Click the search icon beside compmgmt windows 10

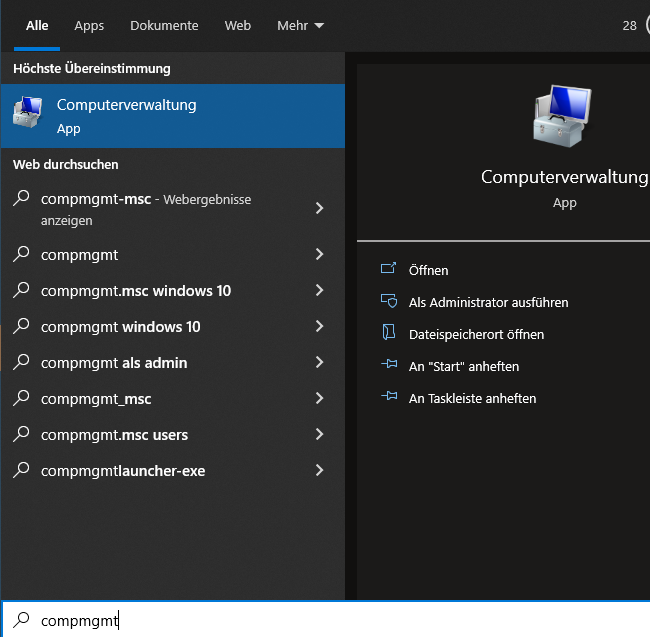(21, 326)
